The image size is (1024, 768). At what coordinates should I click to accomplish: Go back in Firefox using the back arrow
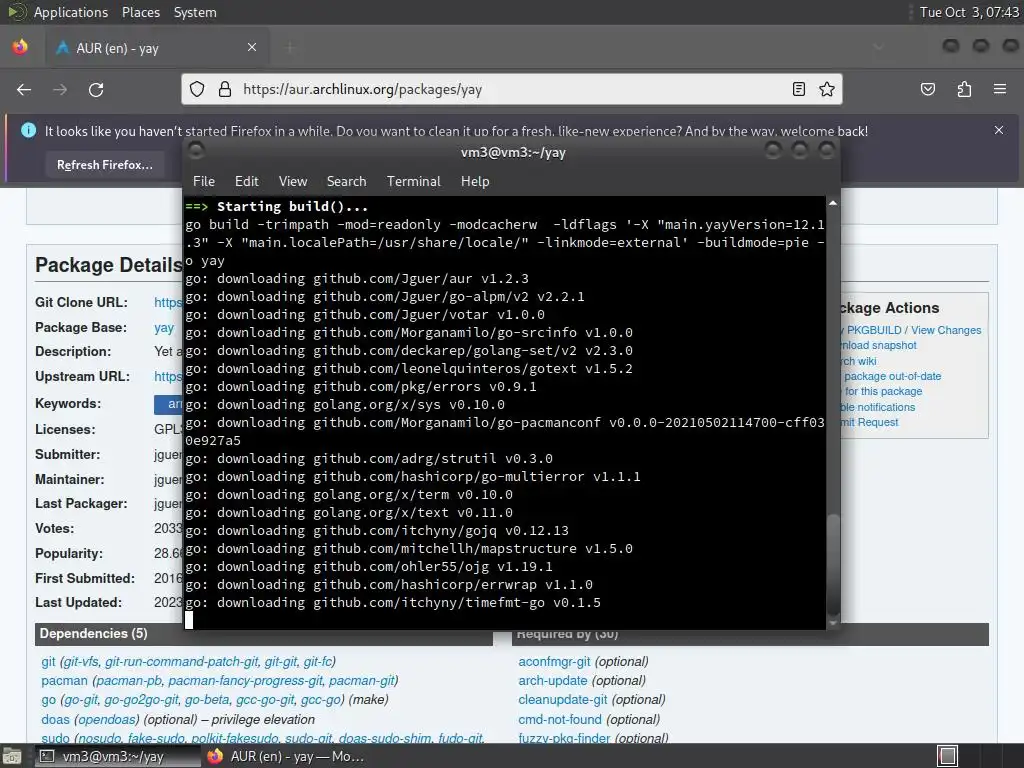coord(24,89)
